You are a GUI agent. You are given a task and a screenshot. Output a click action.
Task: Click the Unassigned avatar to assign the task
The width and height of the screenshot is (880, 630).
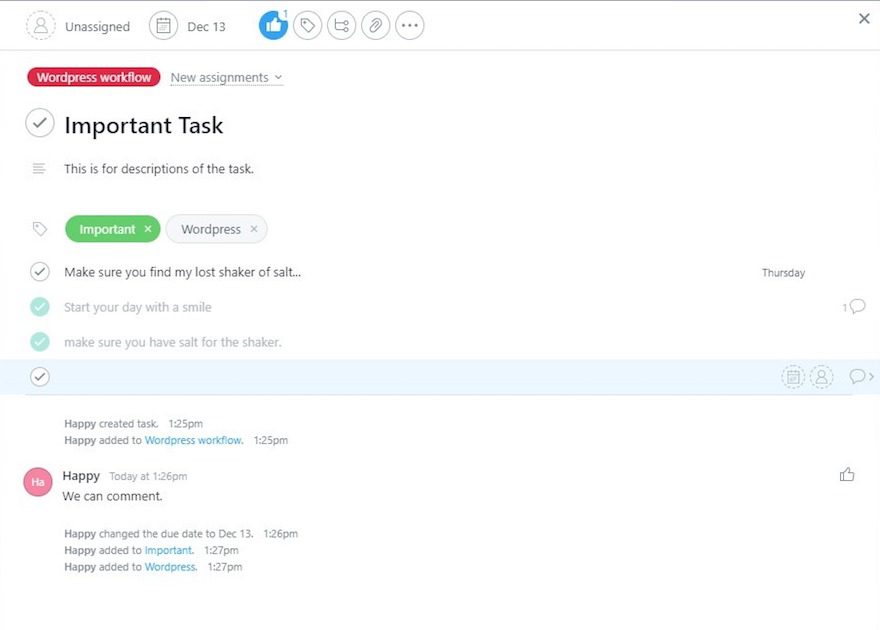click(40, 25)
